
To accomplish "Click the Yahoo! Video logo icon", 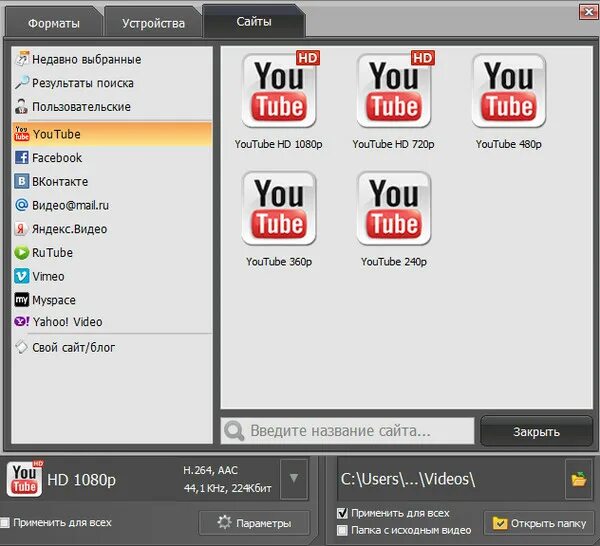I will pyautogui.click(x=22, y=321).
